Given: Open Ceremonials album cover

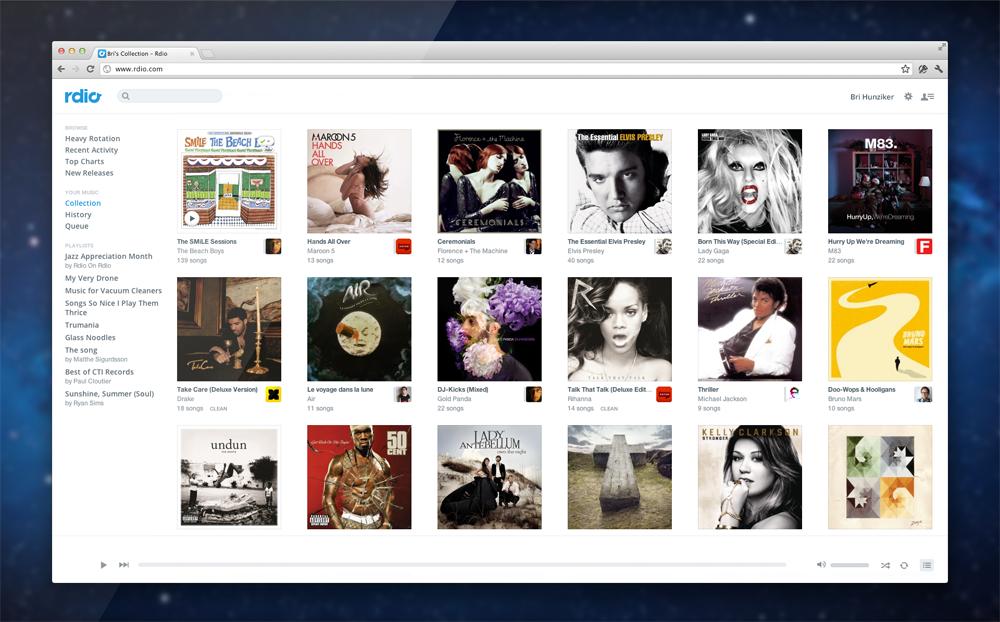Looking at the screenshot, I should [489, 181].
